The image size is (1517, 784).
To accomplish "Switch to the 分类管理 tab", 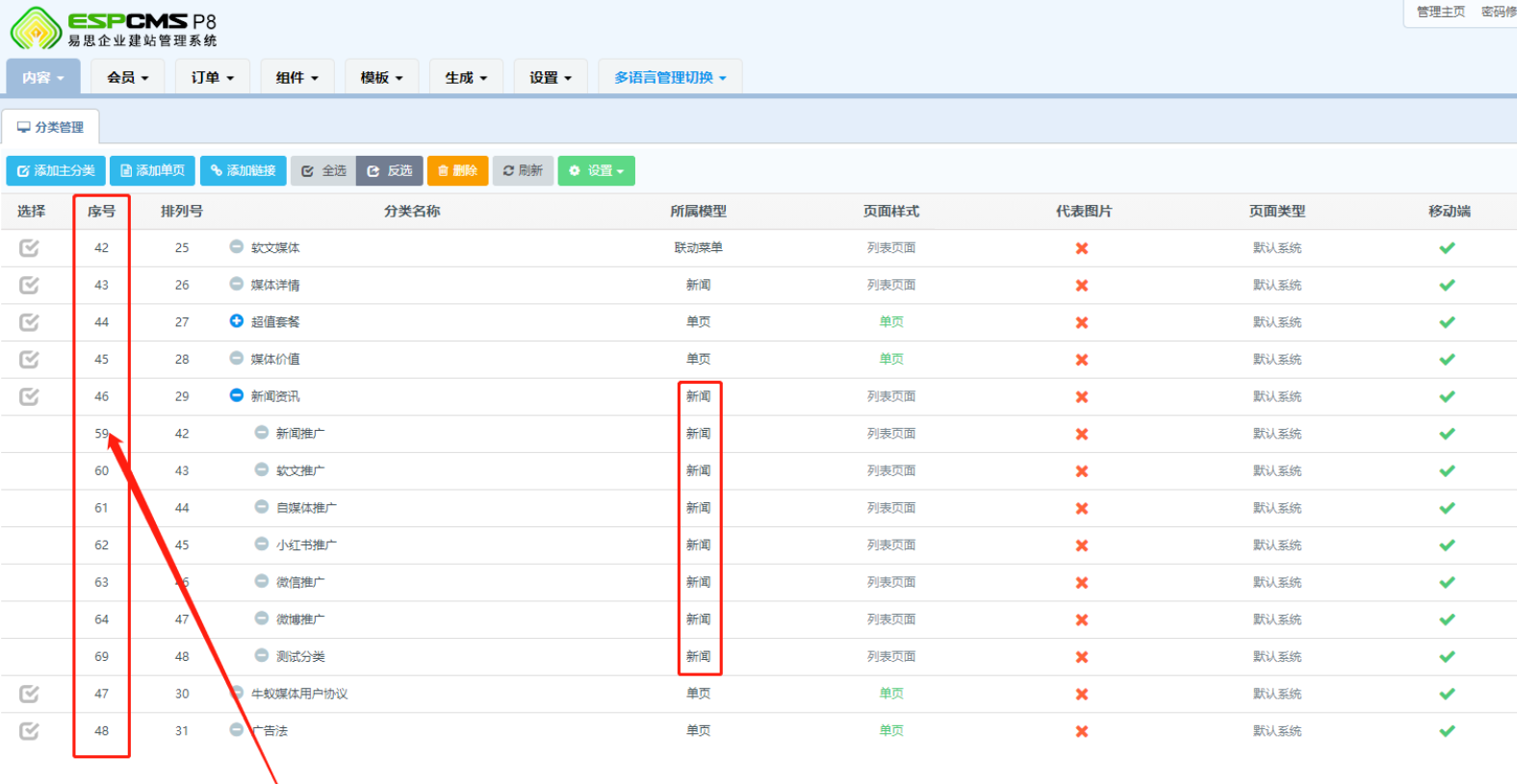I will pyautogui.click(x=51, y=127).
